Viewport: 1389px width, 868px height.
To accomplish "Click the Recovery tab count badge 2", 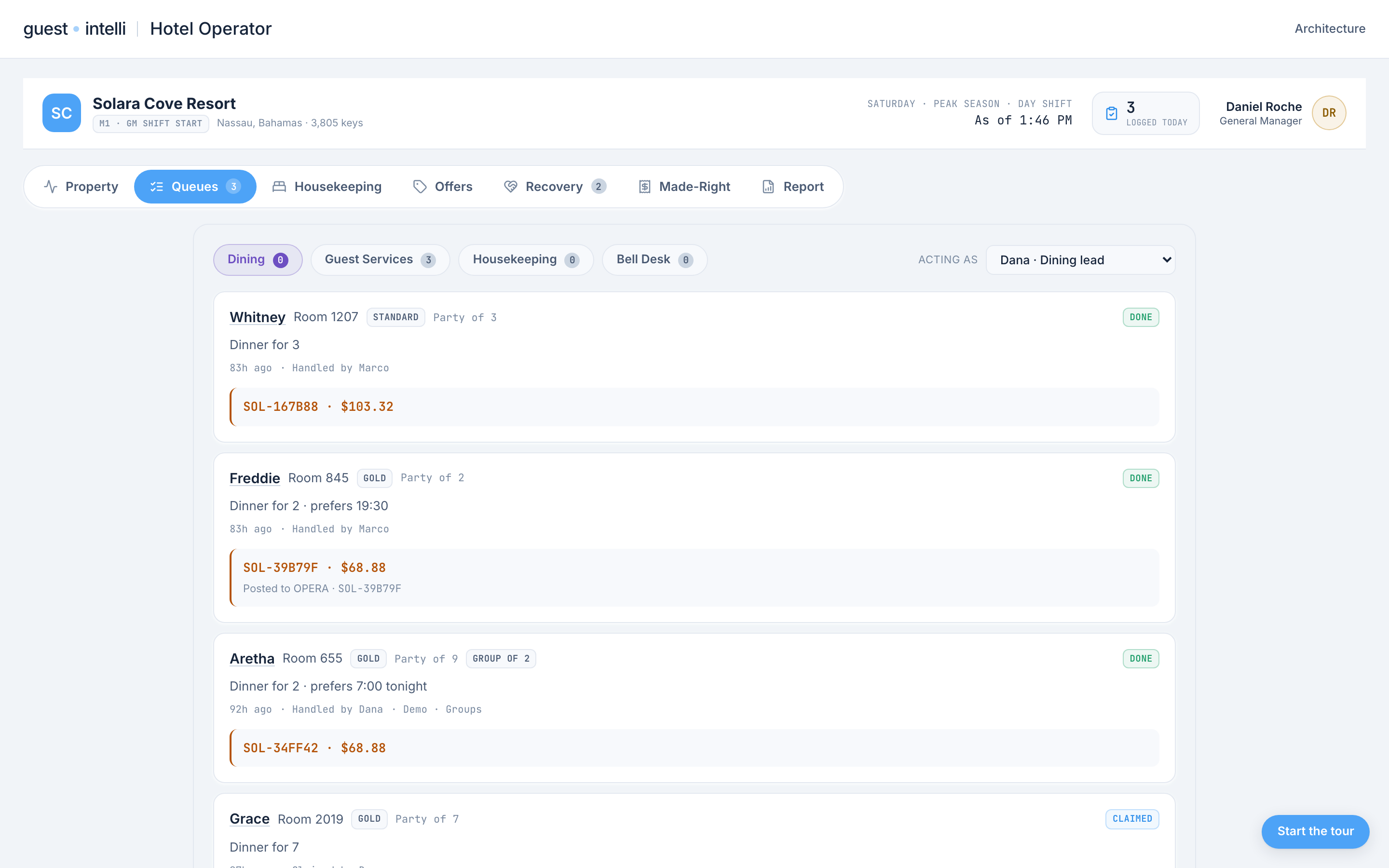I will pos(598,187).
